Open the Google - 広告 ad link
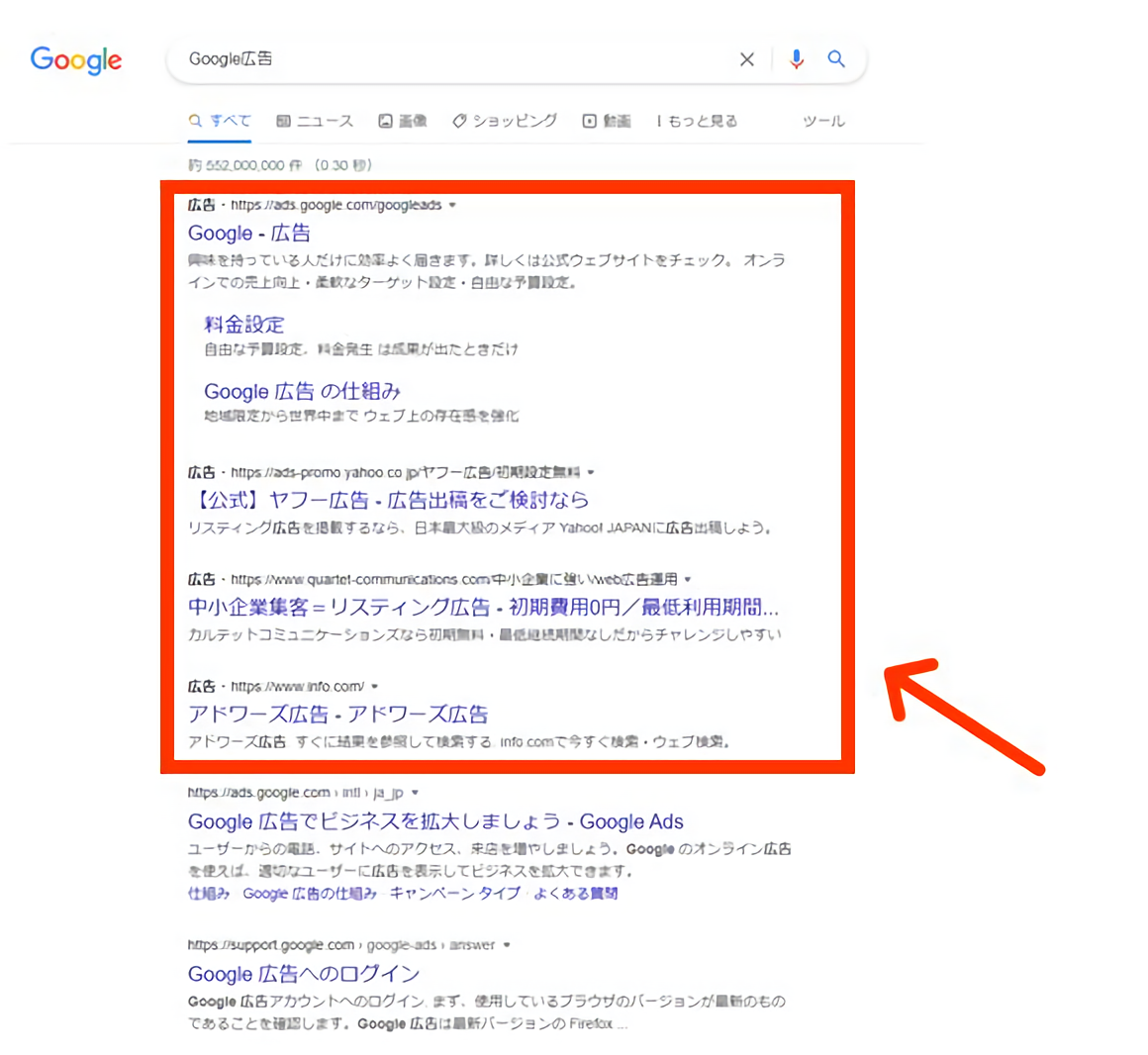 tap(248, 234)
